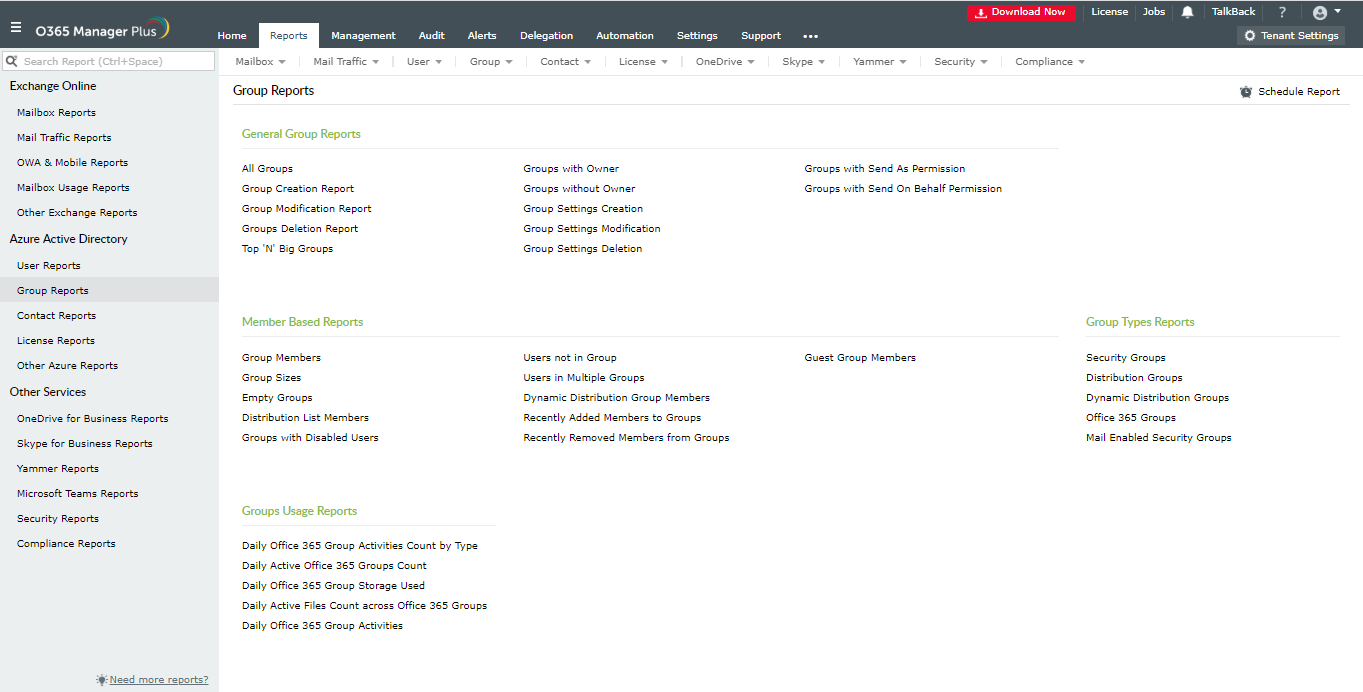
Task: Switch to the Automation tab
Action: coord(625,36)
